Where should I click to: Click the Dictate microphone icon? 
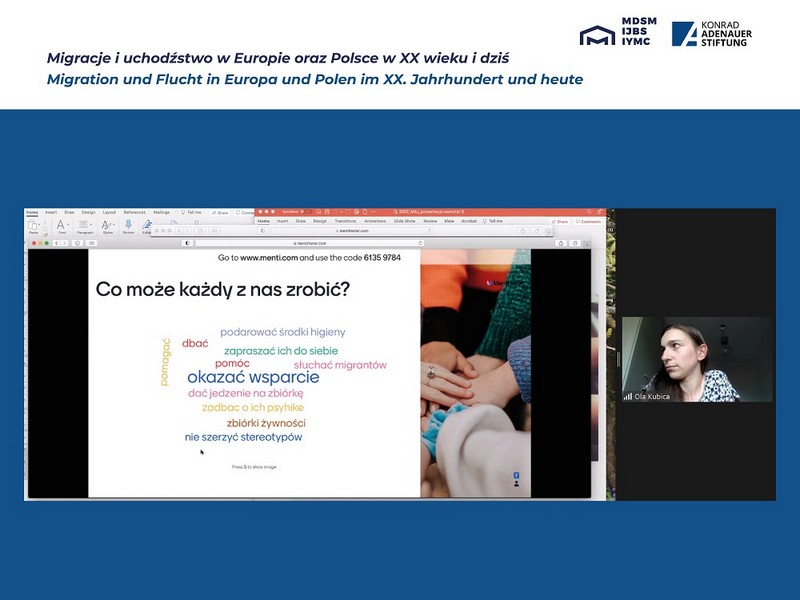128,227
